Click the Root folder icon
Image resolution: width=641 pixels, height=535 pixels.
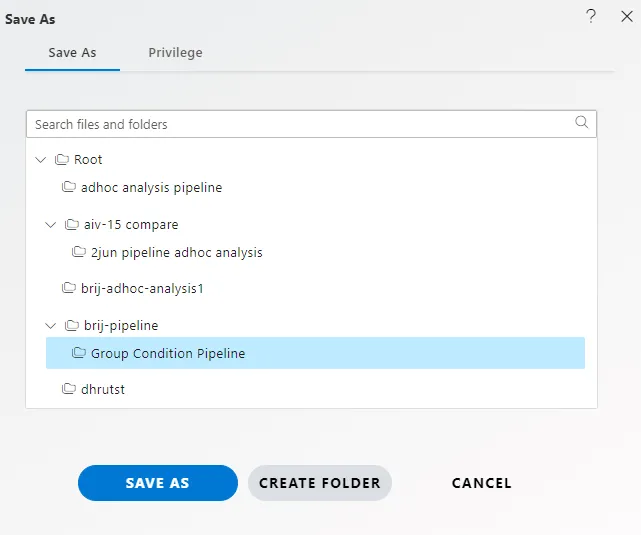click(62, 159)
